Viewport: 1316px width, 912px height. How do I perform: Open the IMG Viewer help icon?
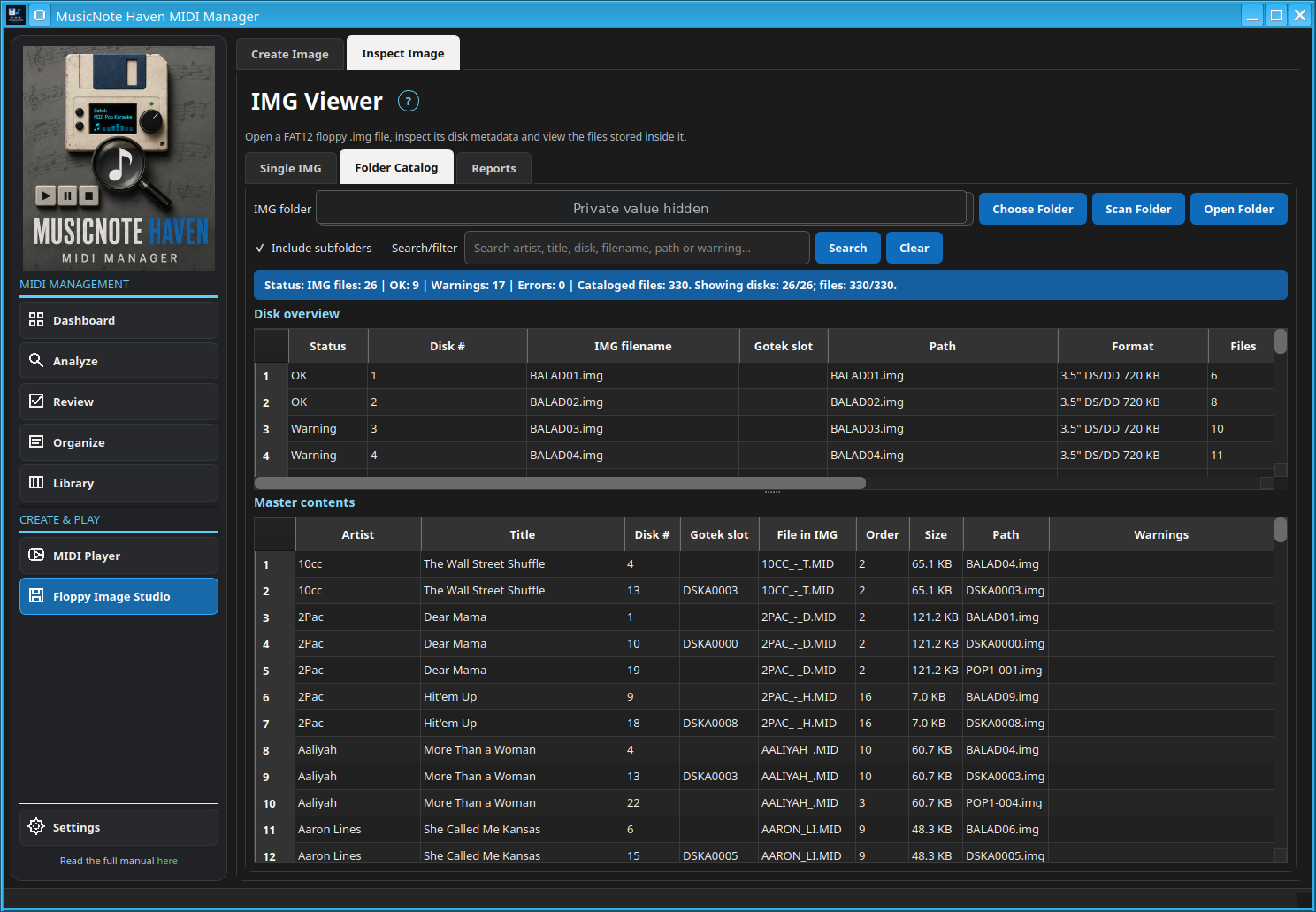pyautogui.click(x=408, y=101)
